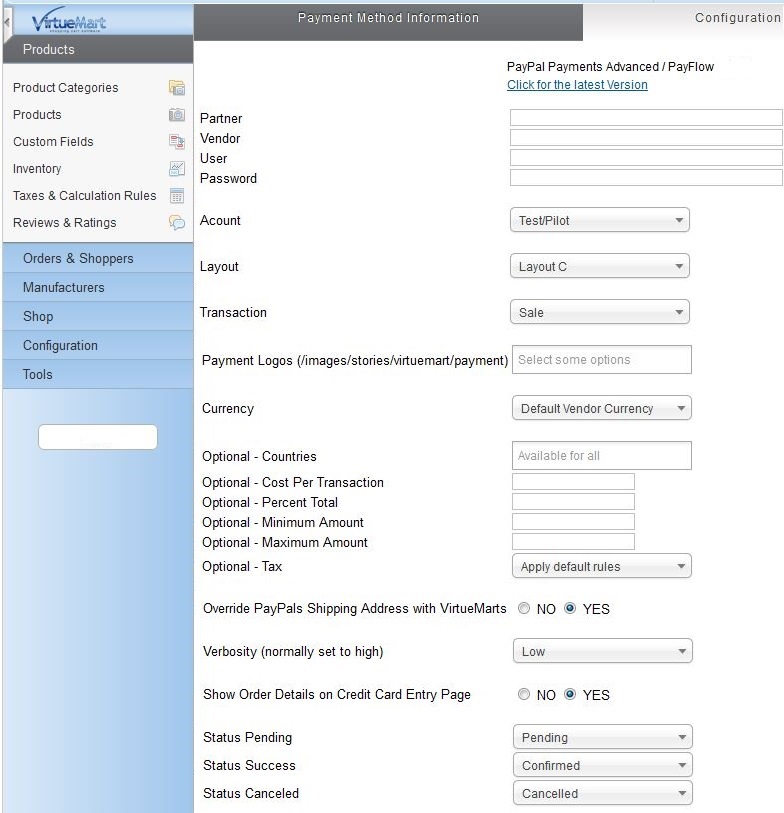Open the Status Canceled dropdown
Image resolution: width=784 pixels, height=813 pixels.
[603, 793]
